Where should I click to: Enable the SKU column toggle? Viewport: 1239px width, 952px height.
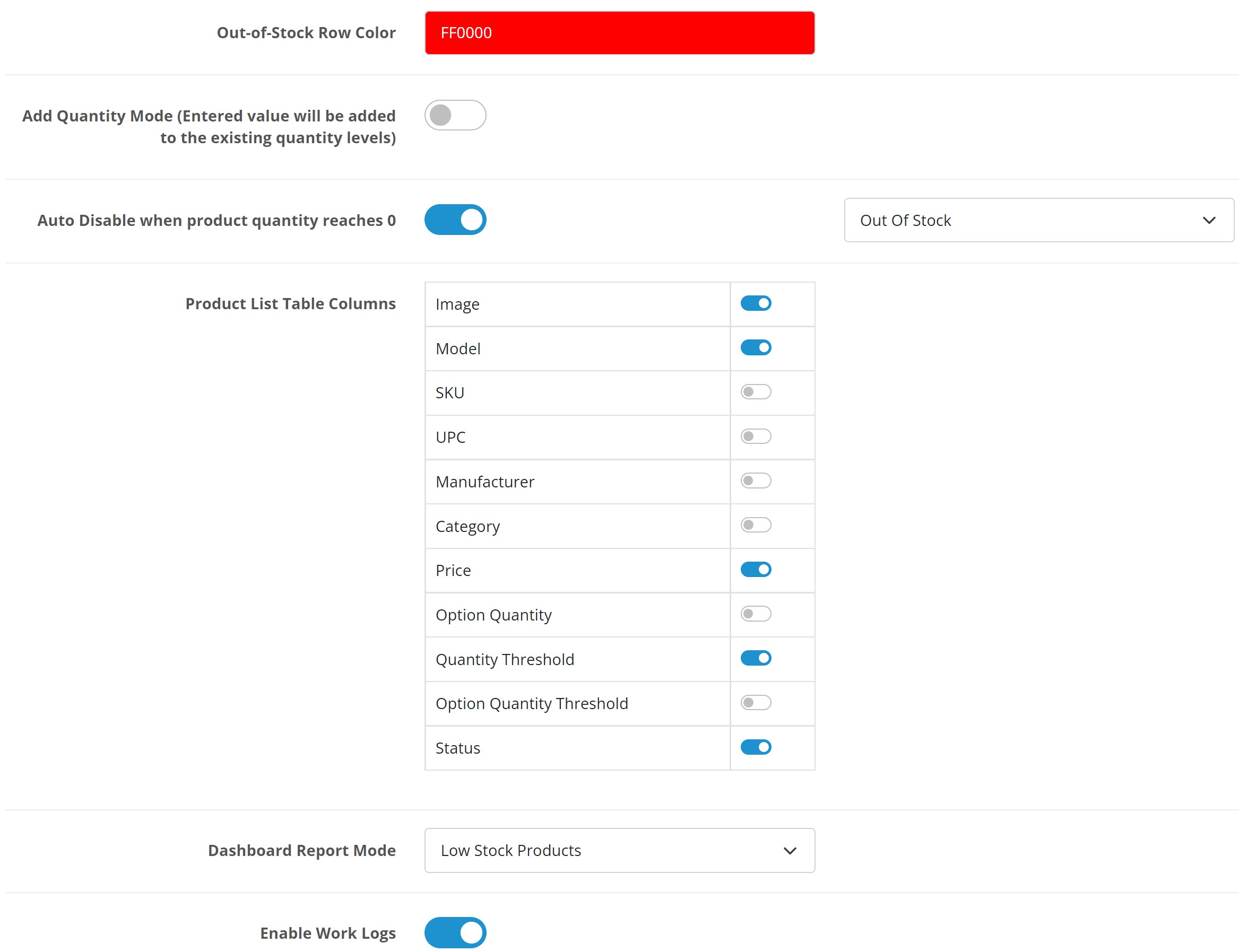(755, 392)
